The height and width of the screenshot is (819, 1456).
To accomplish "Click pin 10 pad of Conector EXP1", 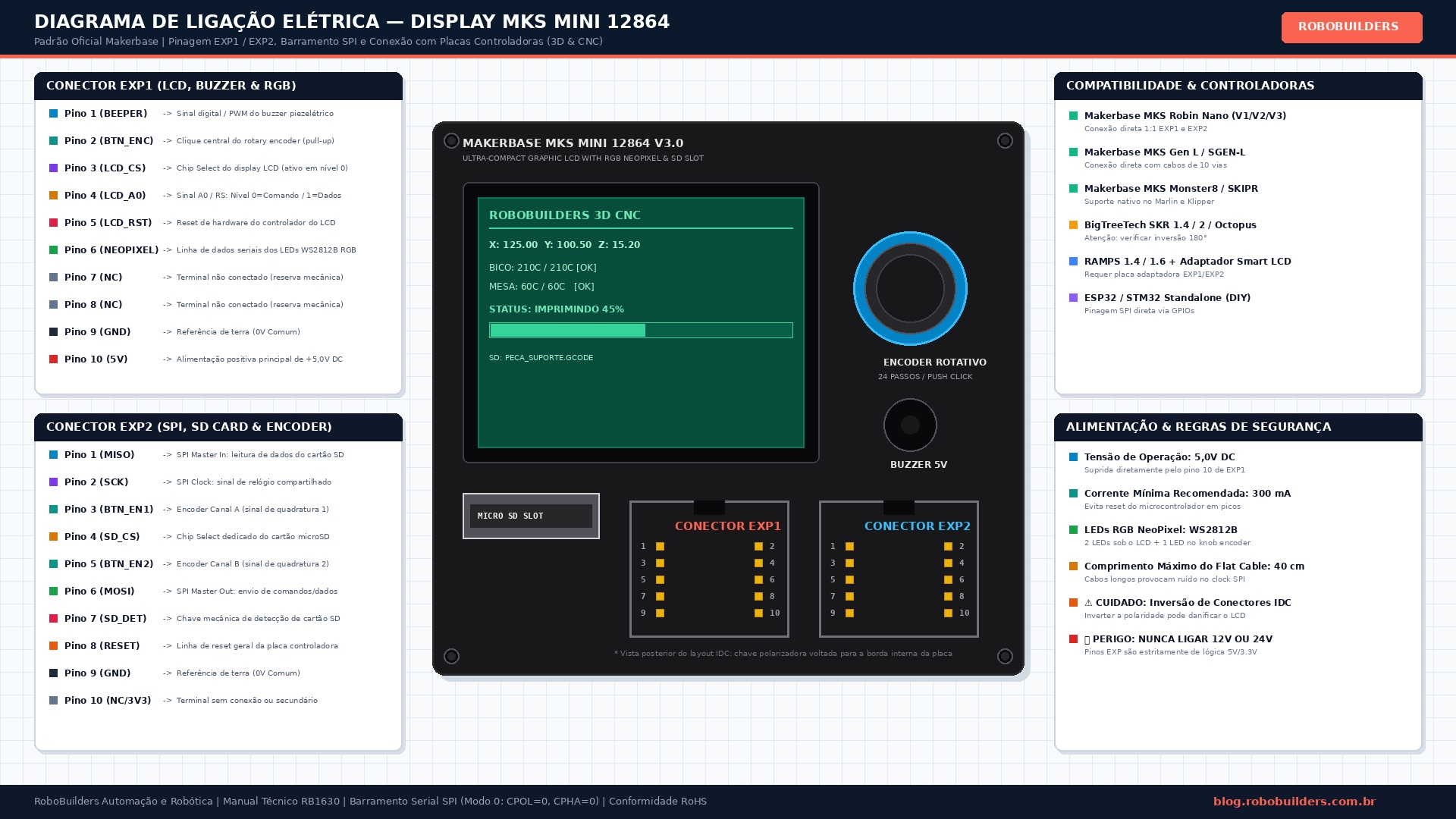I will pos(758,613).
